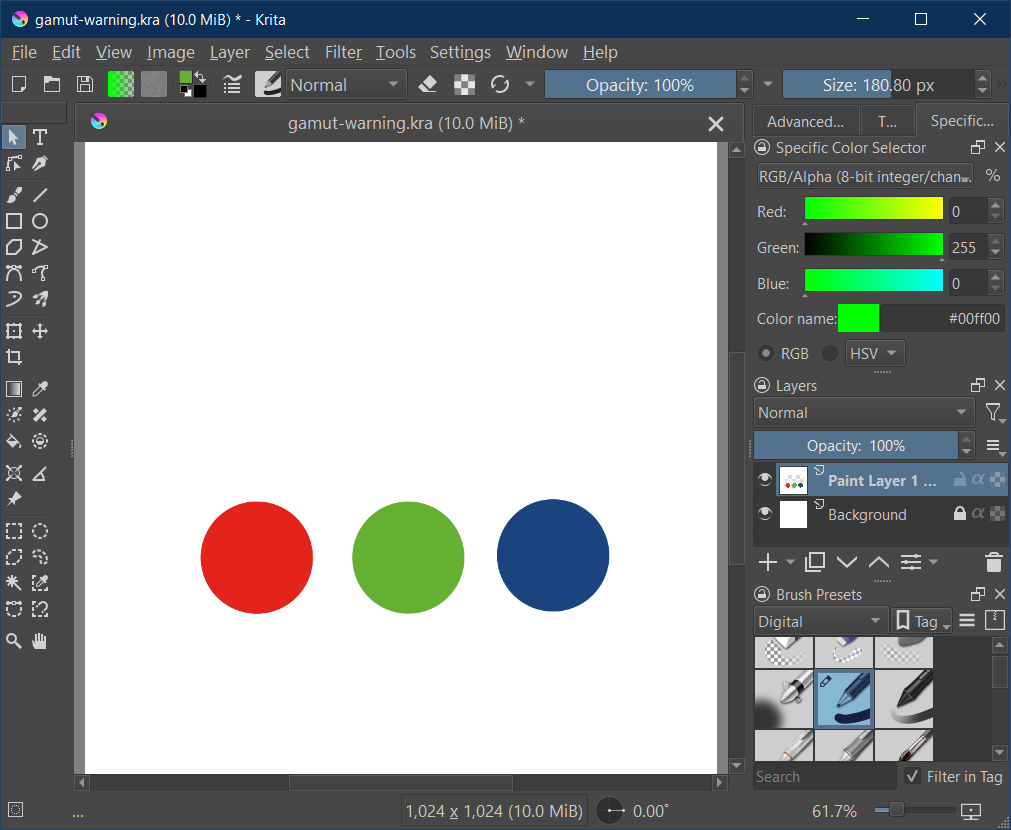Select the Pan hand tool
Image resolution: width=1011 pixels, height=830 pixels.
tap(40, 641)
